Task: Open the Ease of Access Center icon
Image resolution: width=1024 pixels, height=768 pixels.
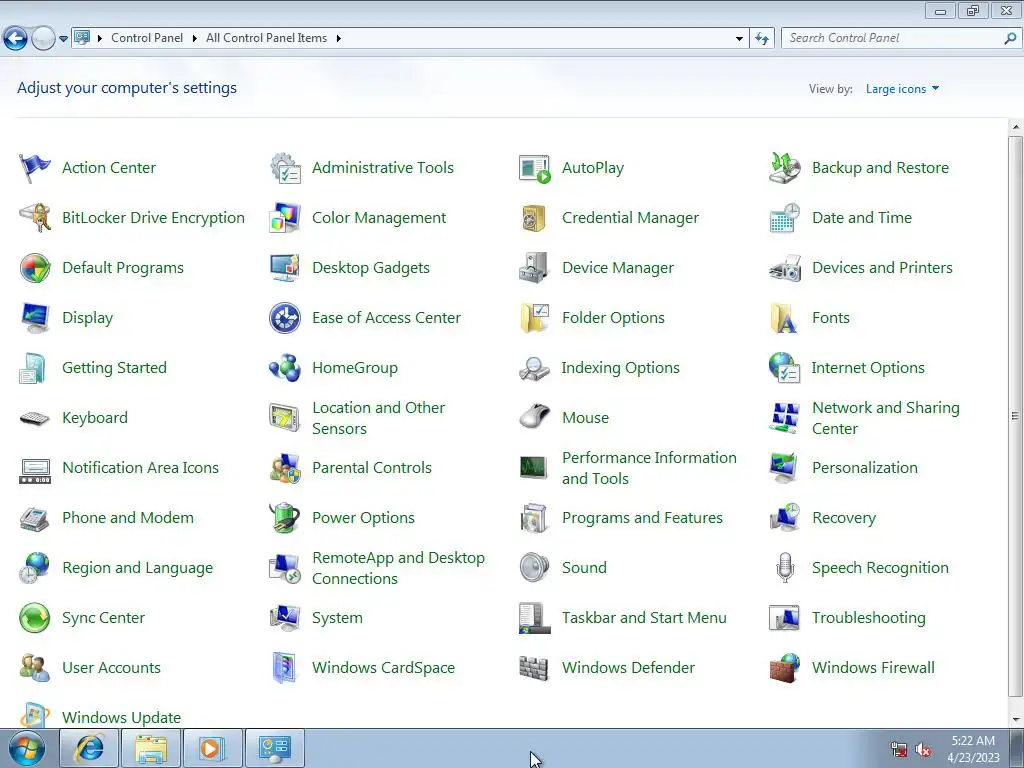Action: pos(285,318)
